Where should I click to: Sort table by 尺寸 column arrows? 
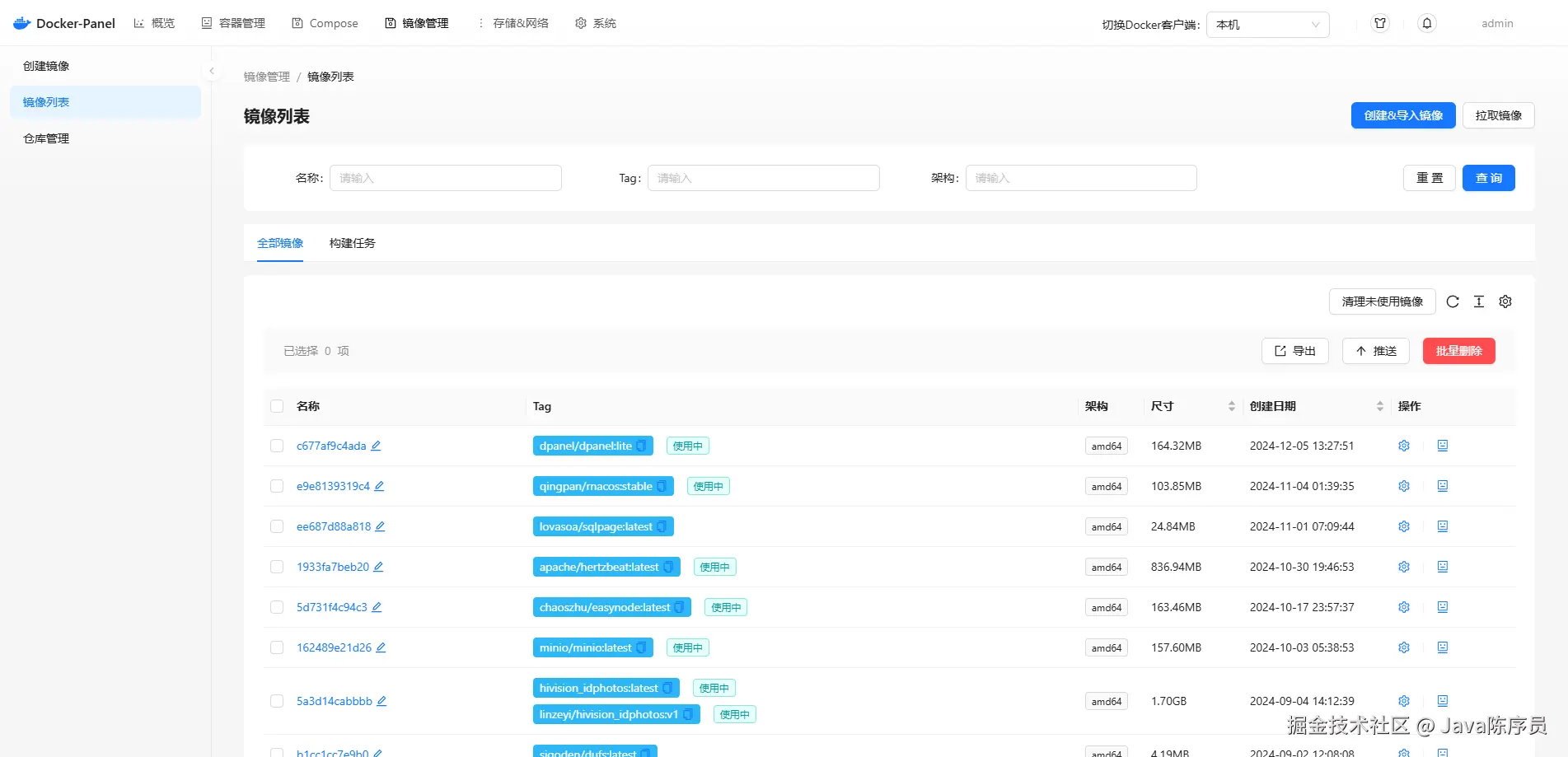coord(1232,406)
